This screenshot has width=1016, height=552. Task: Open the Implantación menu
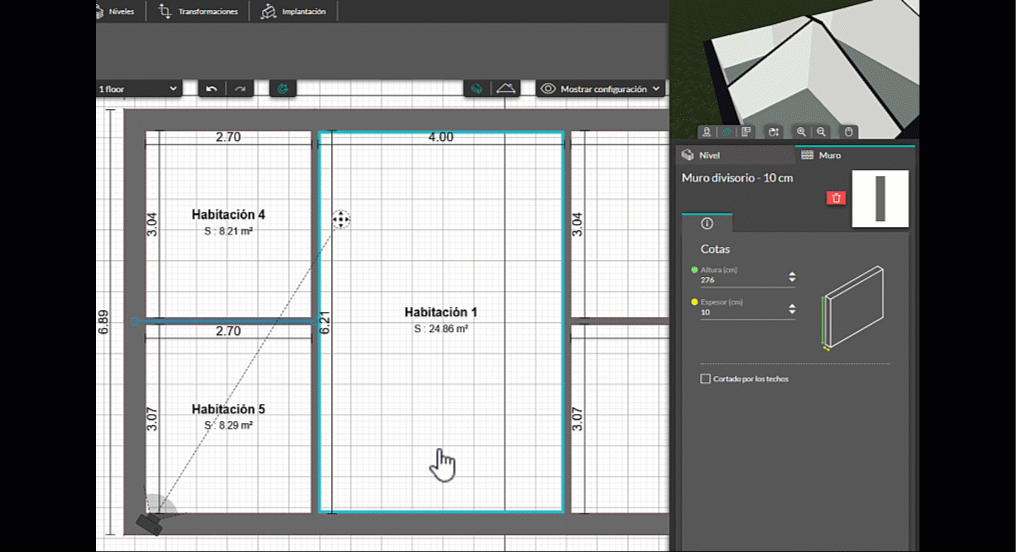[293, 11]
